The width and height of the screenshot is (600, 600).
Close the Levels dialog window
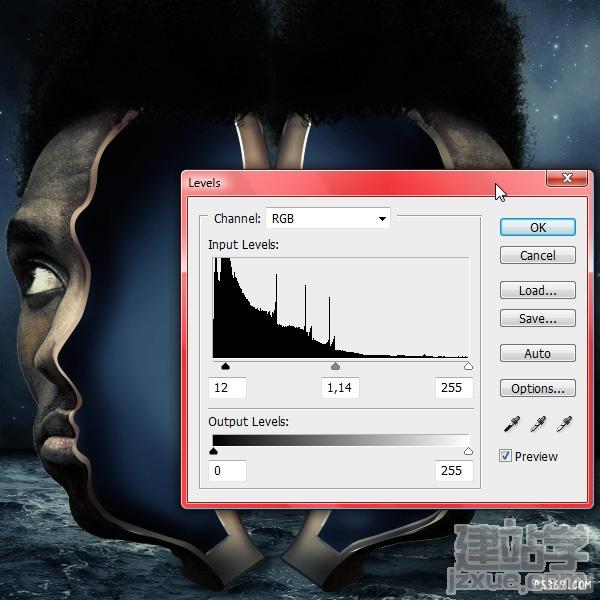coord(567,178)
